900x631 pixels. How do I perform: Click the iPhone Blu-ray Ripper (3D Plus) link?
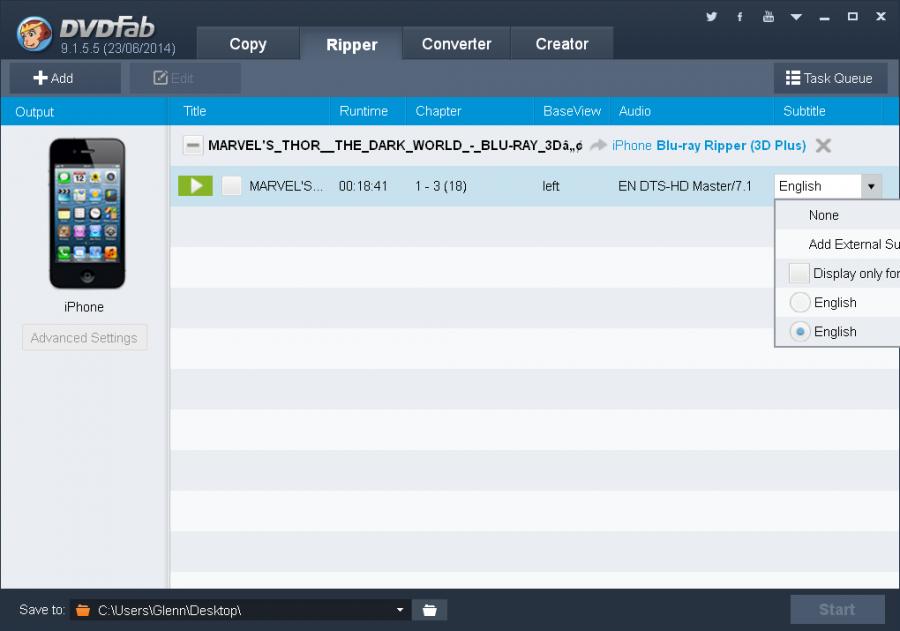(x=709, y=146)
